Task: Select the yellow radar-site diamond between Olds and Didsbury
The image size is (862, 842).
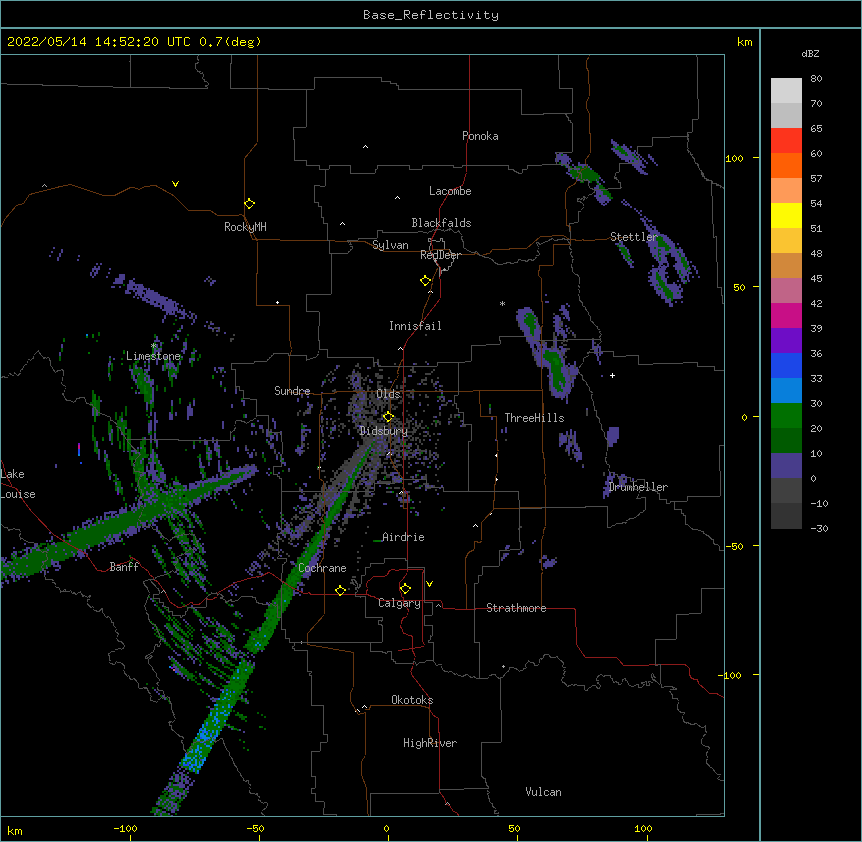Action: [x=388, y=417]
